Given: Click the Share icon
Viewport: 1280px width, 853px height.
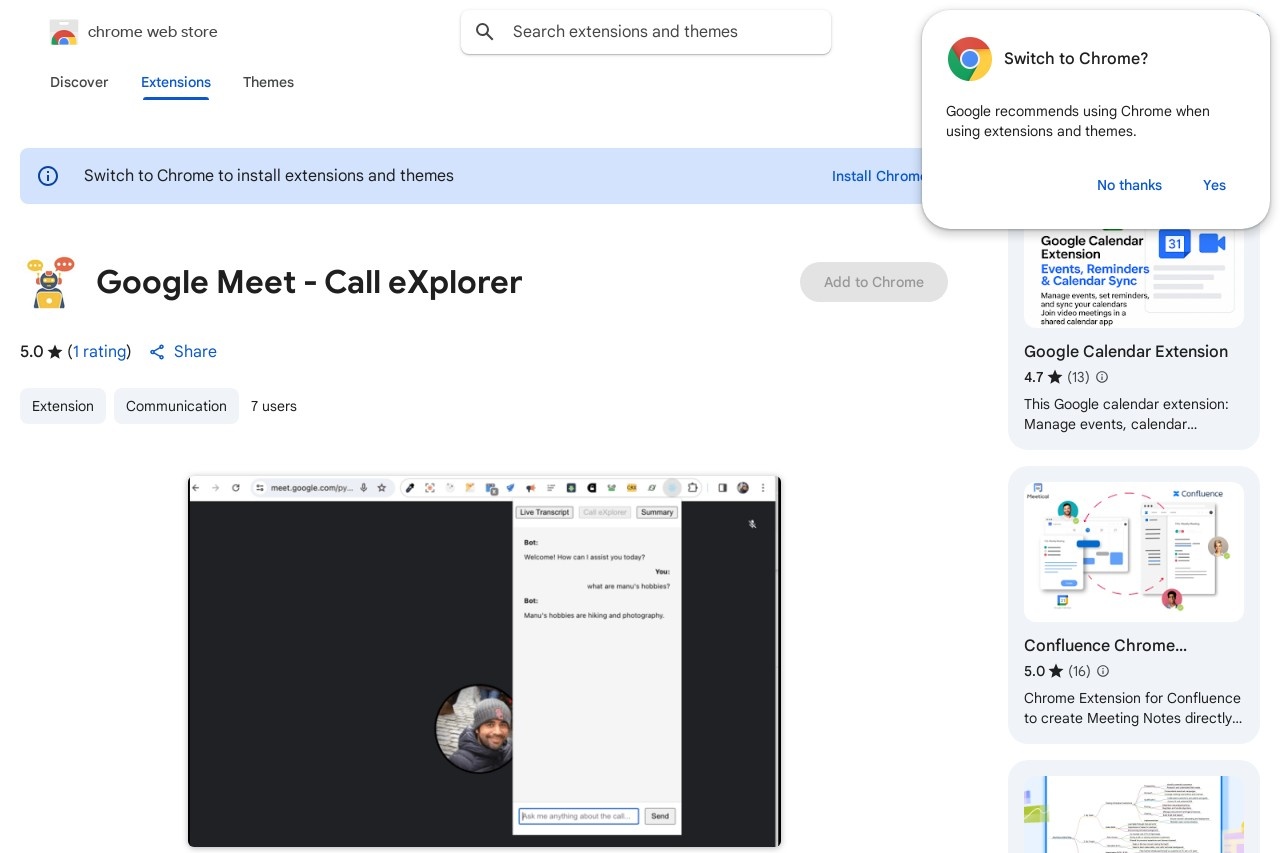Looking at the screenshot, I should (157, 352).
